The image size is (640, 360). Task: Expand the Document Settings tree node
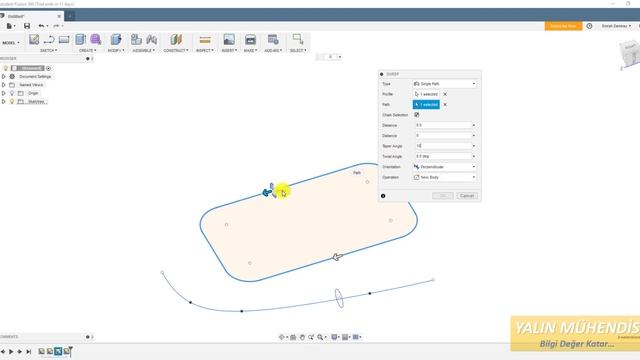4,77
